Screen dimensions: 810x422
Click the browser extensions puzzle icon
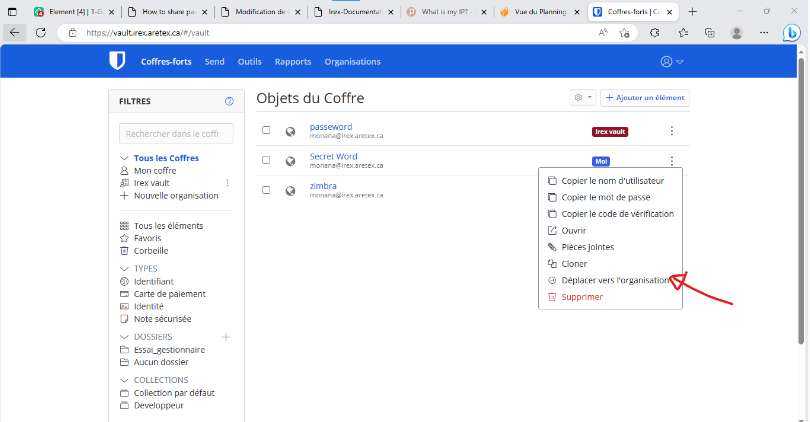(655, 33)
